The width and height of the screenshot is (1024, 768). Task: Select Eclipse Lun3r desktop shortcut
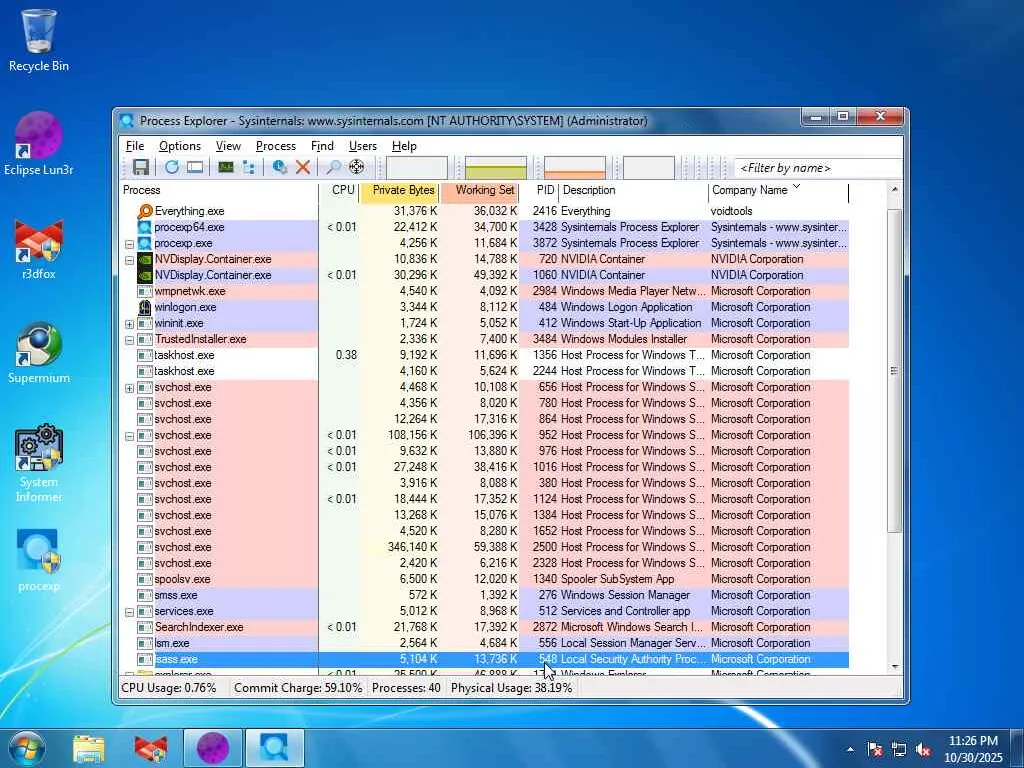39,144
